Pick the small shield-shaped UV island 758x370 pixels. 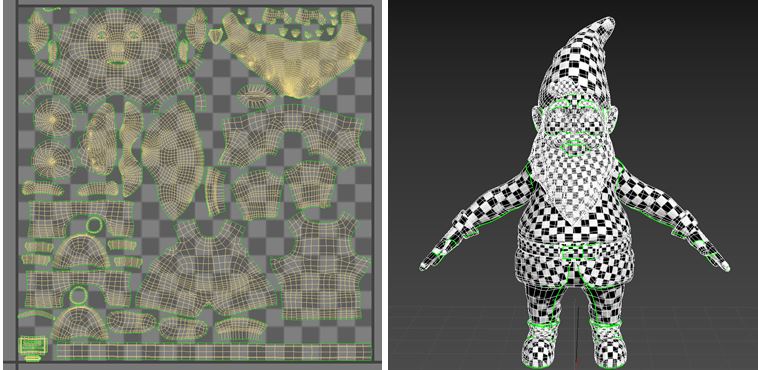point(216,35)
